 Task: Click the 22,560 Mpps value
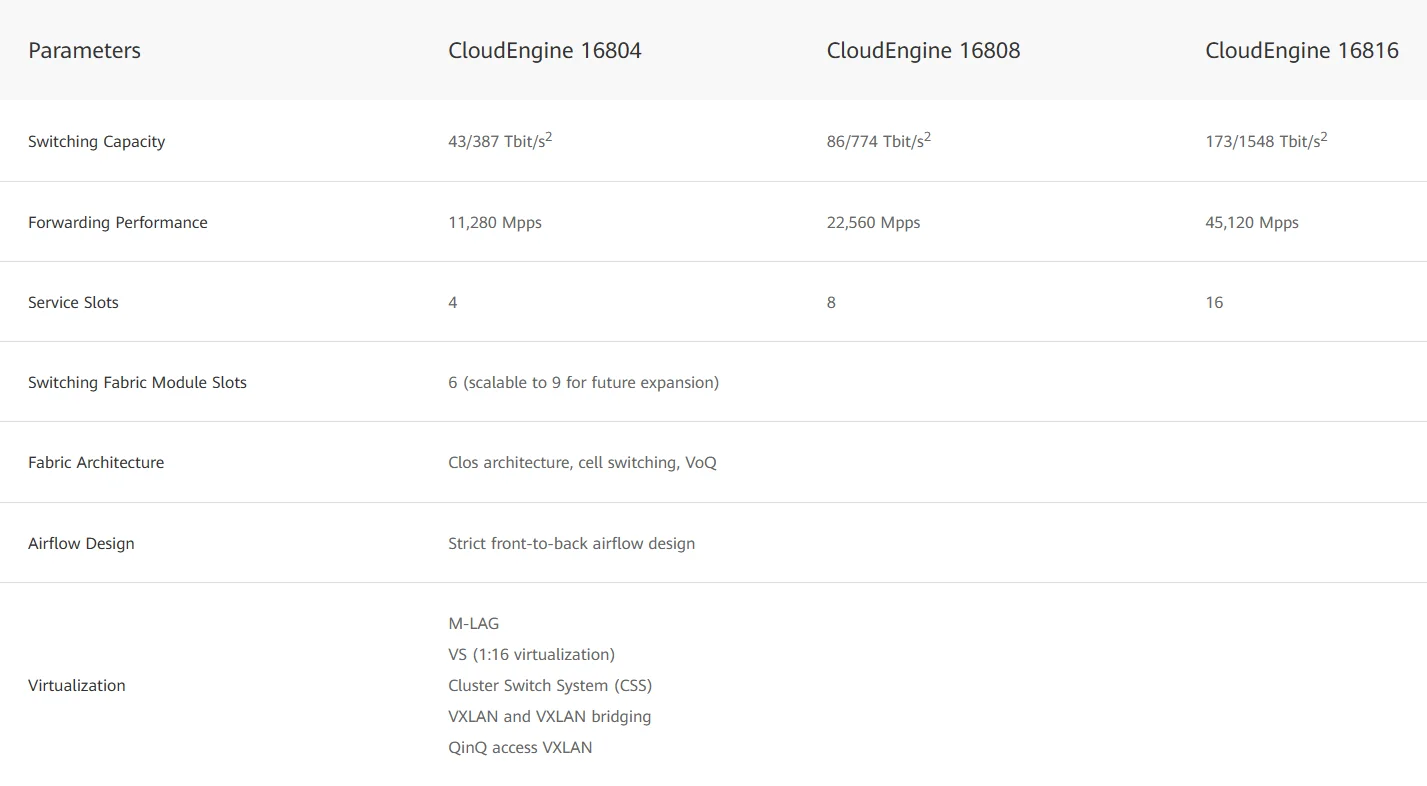[x=873, y=222]
